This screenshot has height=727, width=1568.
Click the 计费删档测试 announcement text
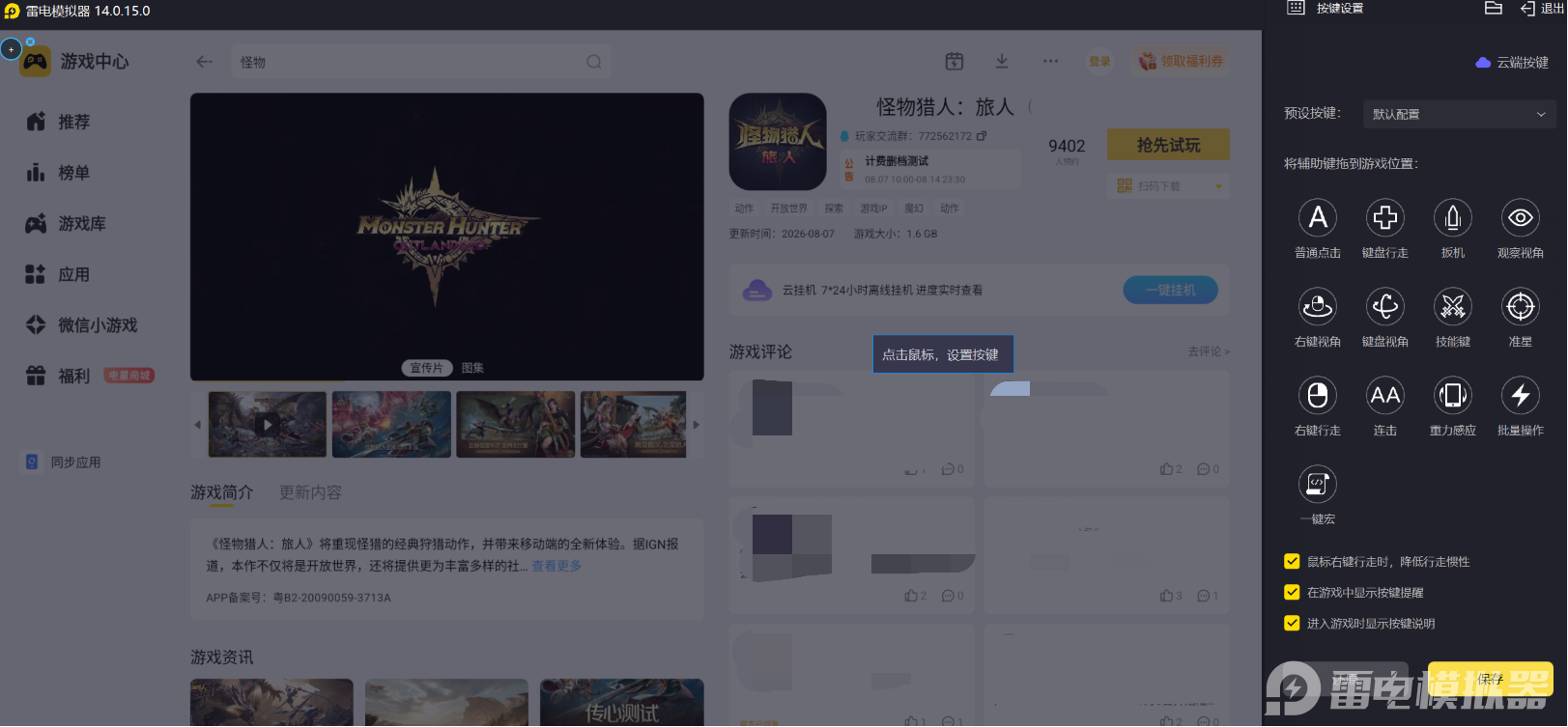pos(897,161)
